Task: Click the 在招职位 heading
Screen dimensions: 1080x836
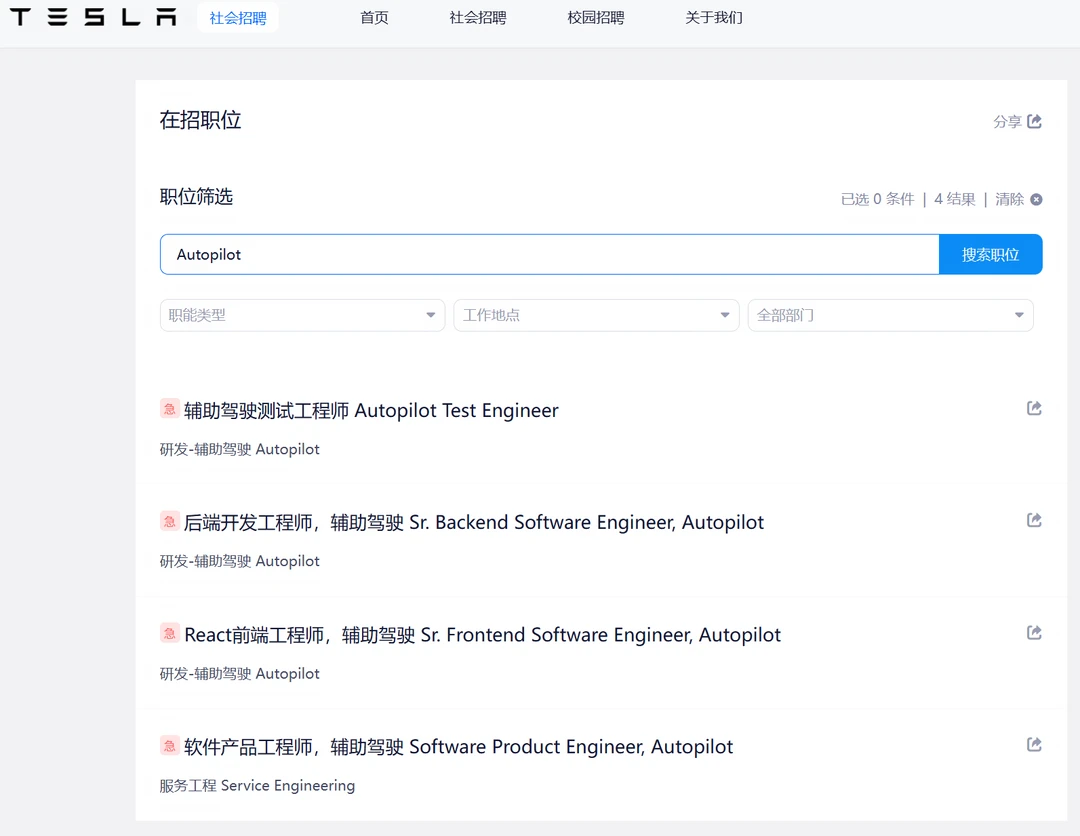Action: point(200,121)
